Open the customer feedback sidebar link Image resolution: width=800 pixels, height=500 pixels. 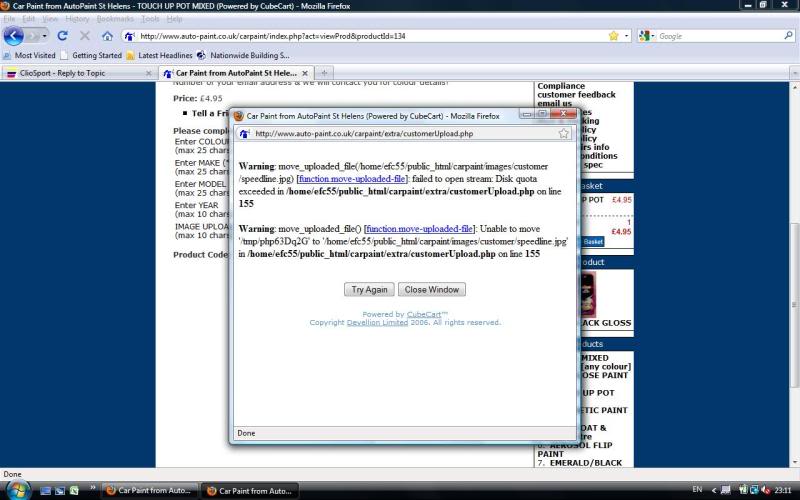[x=576, y=95]
